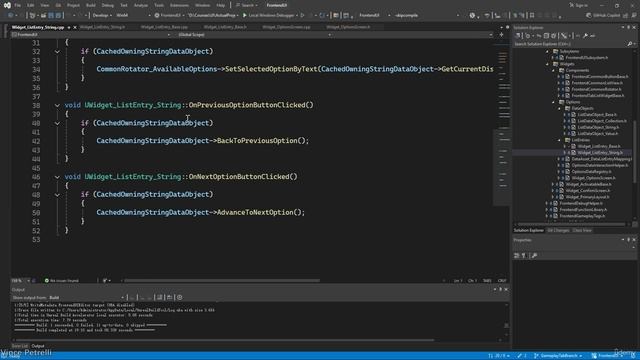Click the git branch status bar item
Viewport: 640px width, 360px height.
[x=558, y=356]
